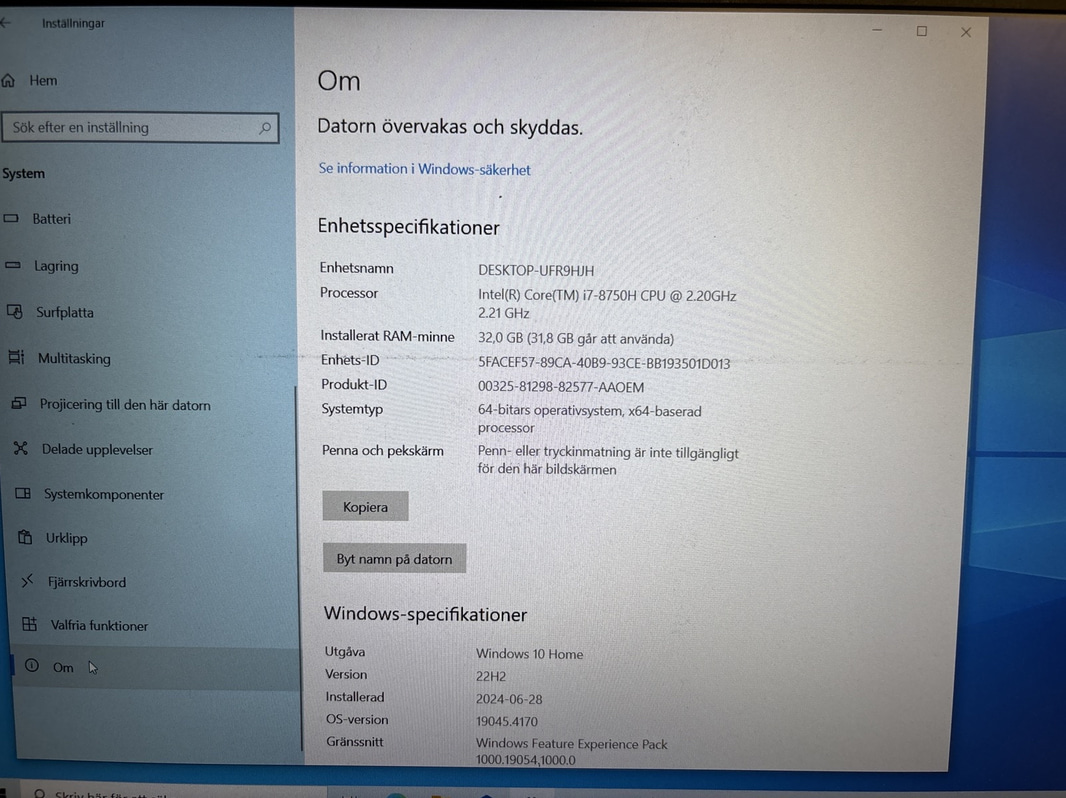The image size is (1066, 798).
Task: Select the Om page entry
Action: (156, 667)
